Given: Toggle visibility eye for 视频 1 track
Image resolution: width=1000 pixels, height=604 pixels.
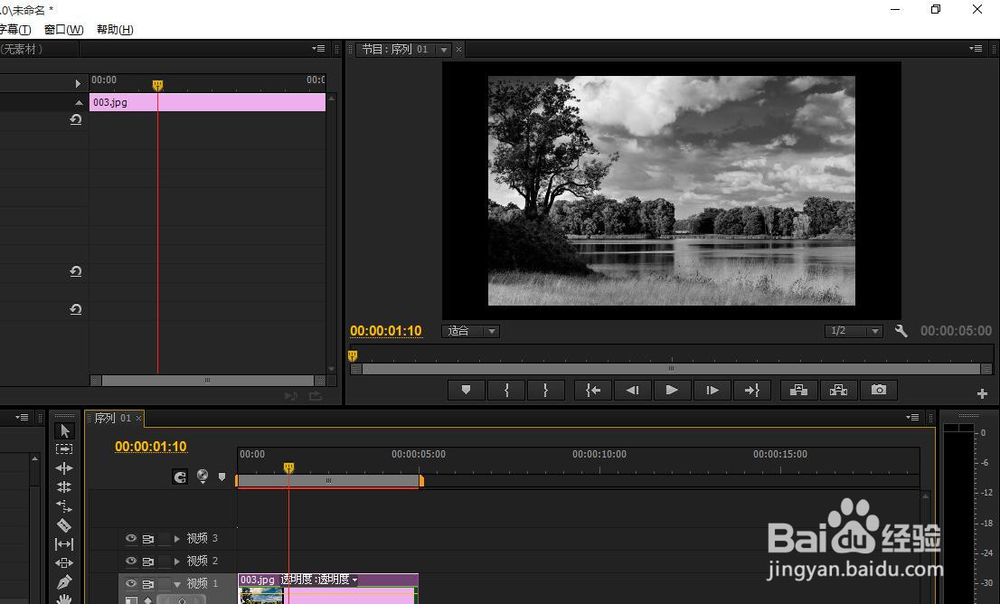Looking at the screenshot, I should click(x=131, y=583).
